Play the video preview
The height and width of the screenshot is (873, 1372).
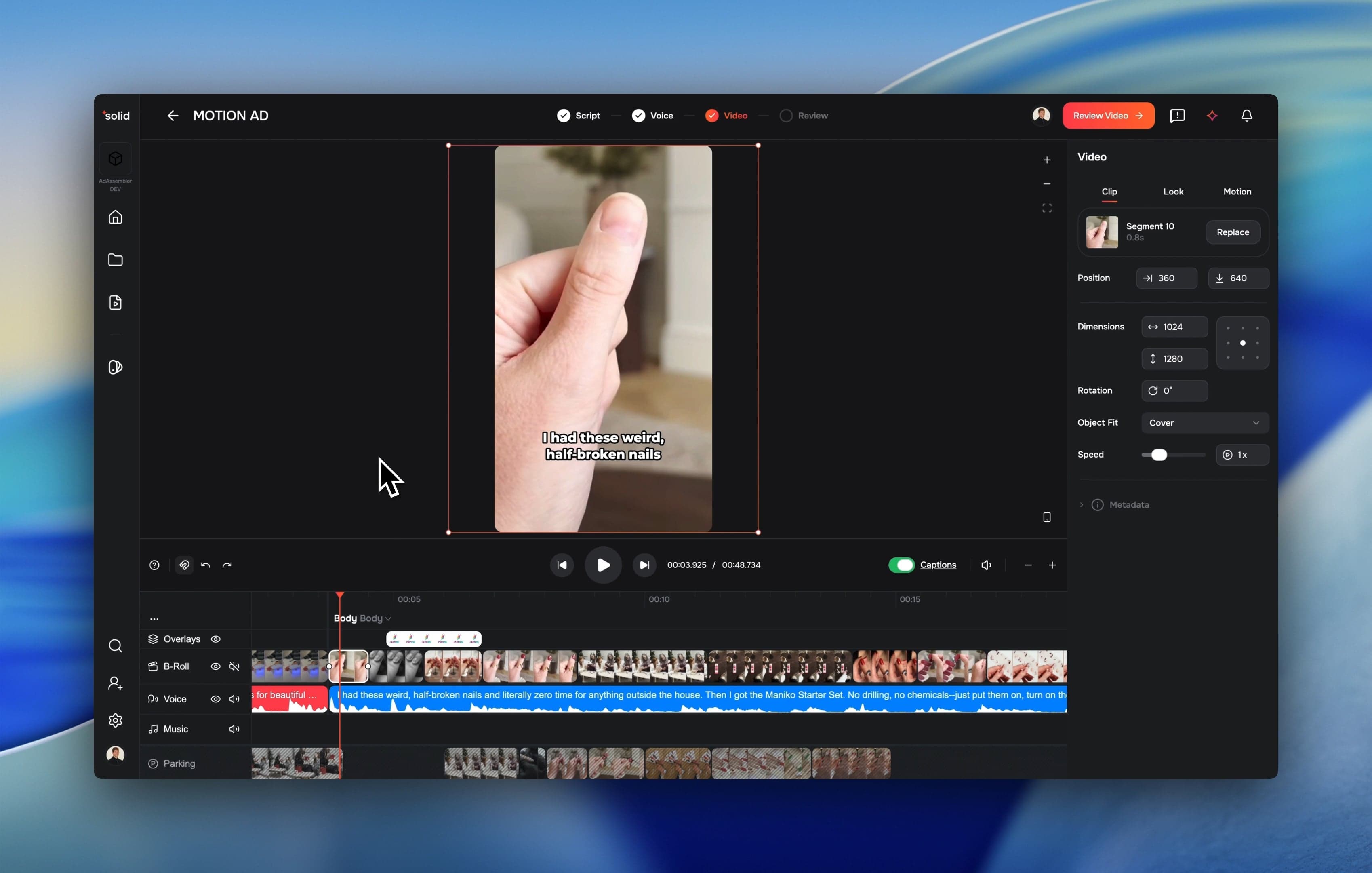(603, 565)
